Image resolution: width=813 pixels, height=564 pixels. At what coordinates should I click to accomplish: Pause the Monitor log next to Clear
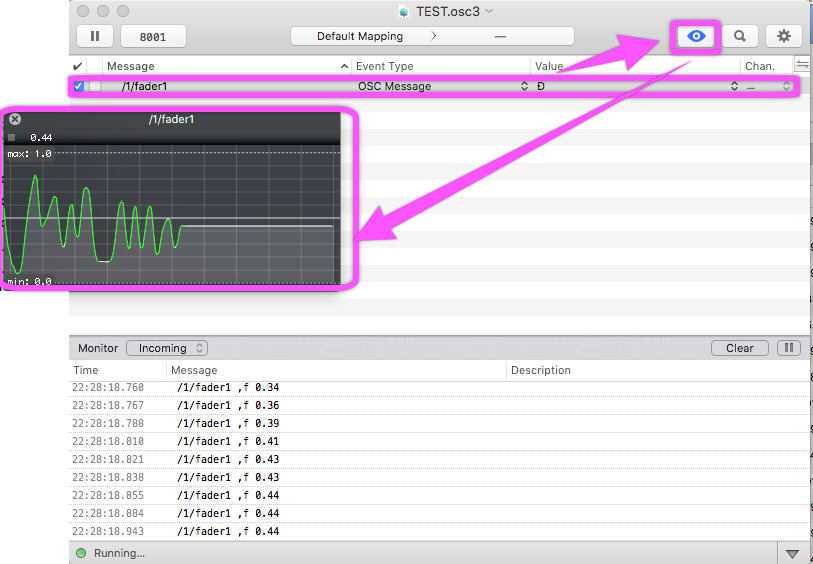pos(789,348)
